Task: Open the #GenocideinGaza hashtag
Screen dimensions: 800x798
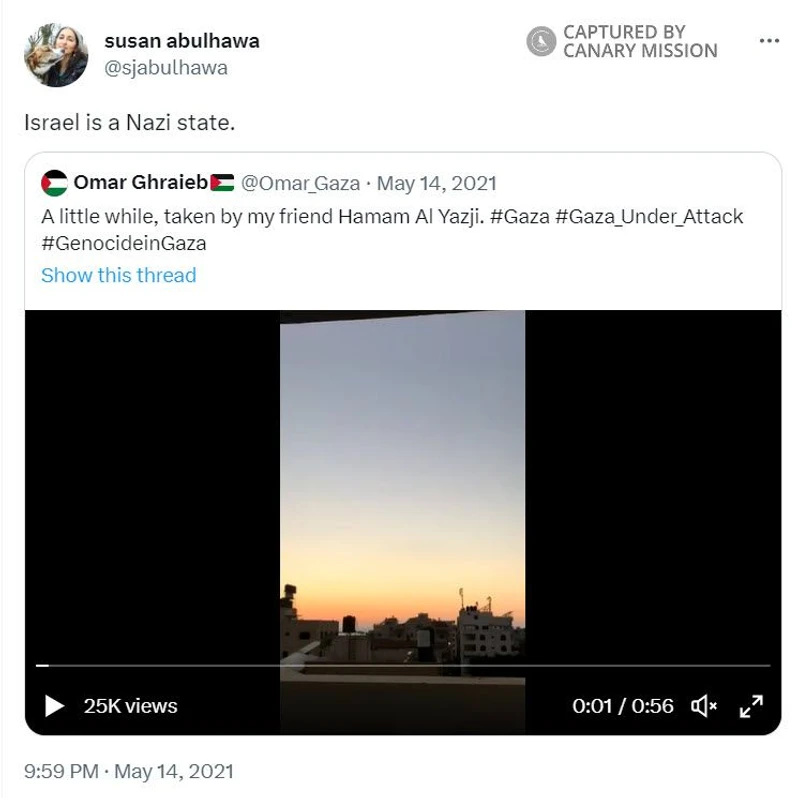Action: (124, 243)
